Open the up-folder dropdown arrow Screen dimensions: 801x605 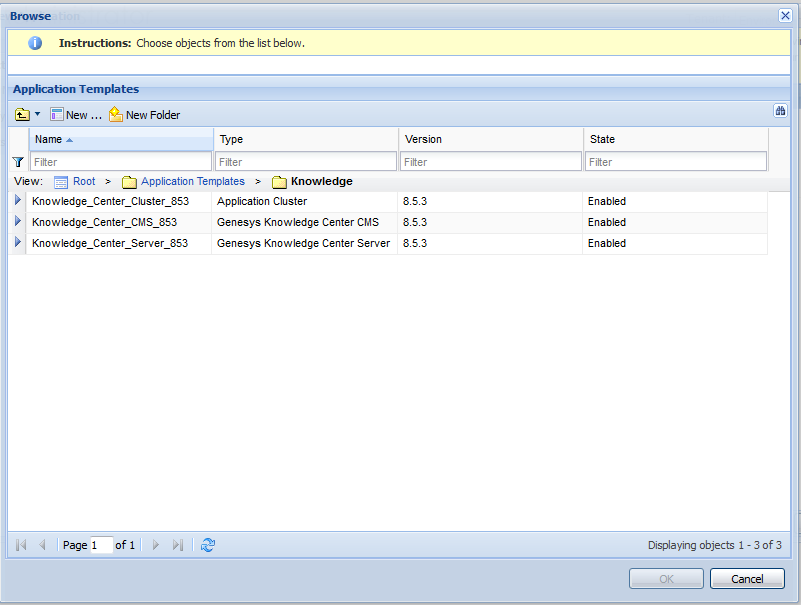coord(38,115)
